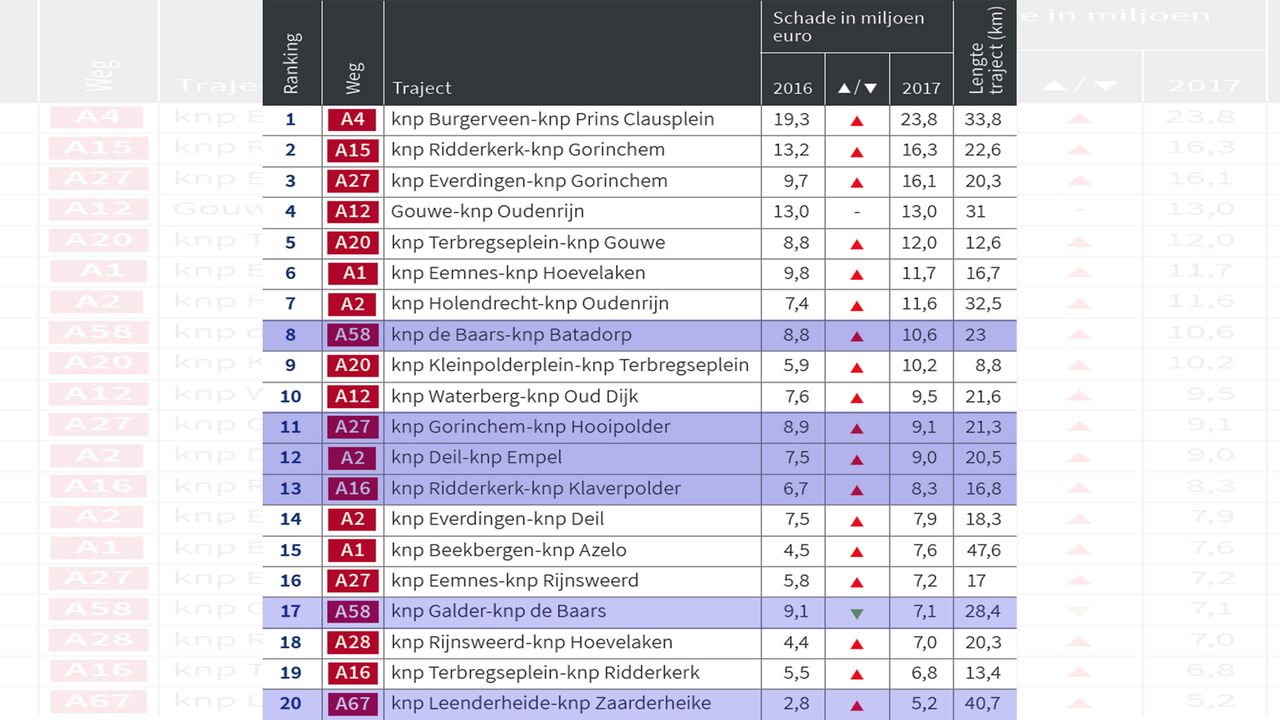This screenshot has width=1280, height=720.
Task: Click the Traject column header
Action: point(422,88)
